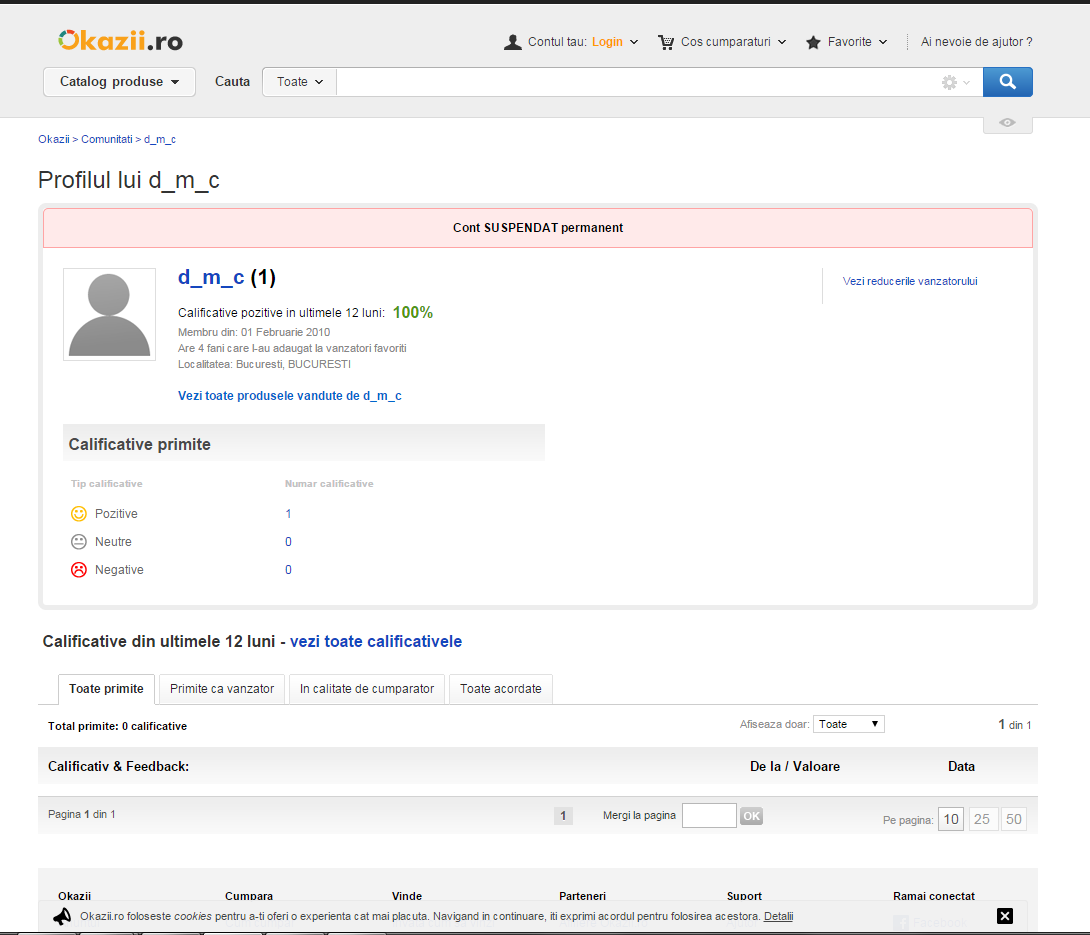Click the Pozitive smiley icon

pos(78,513)
